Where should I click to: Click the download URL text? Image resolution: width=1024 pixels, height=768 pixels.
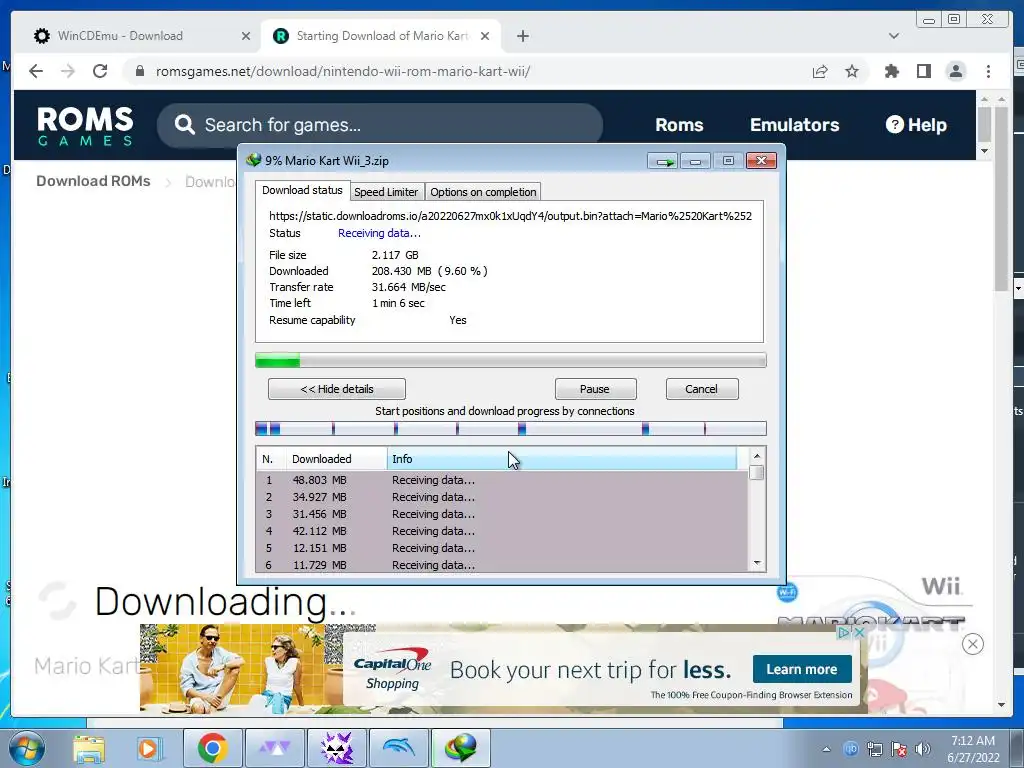510,216
